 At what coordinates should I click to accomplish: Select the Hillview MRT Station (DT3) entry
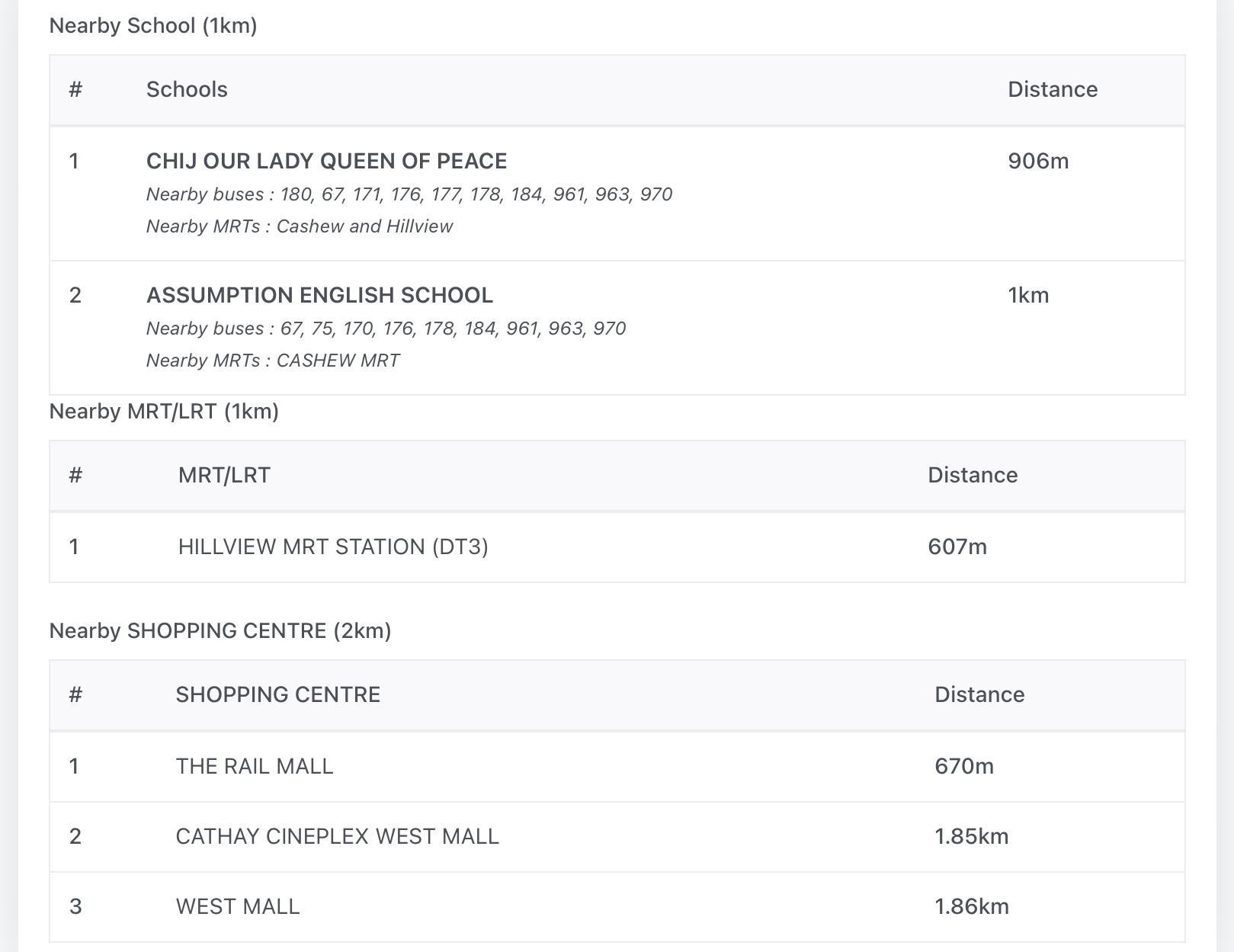(x=333, y=547)
